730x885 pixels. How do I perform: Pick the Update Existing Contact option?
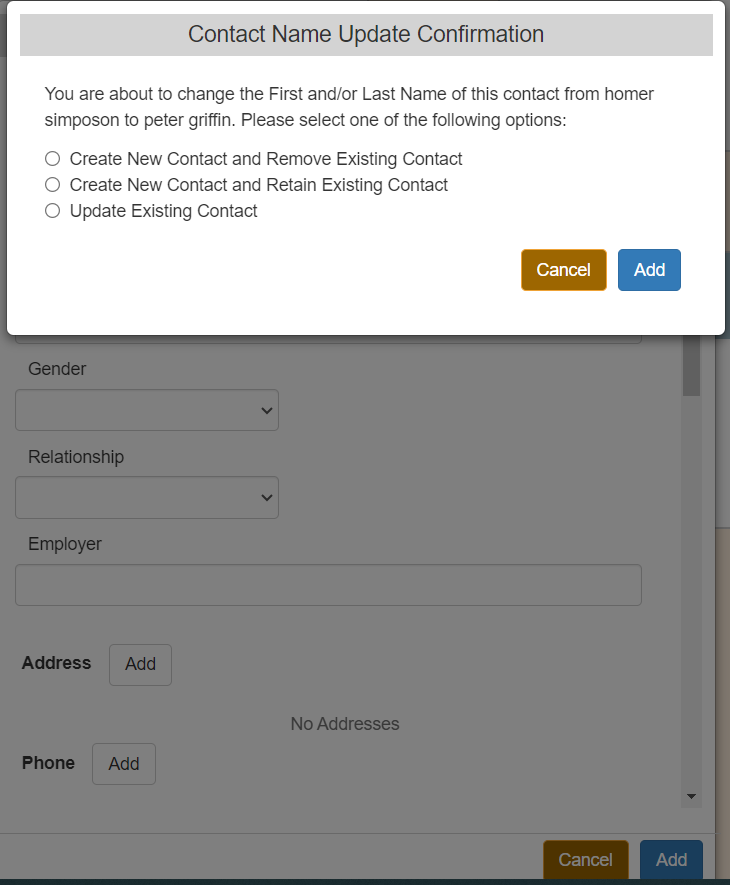[x=52, y=211]
